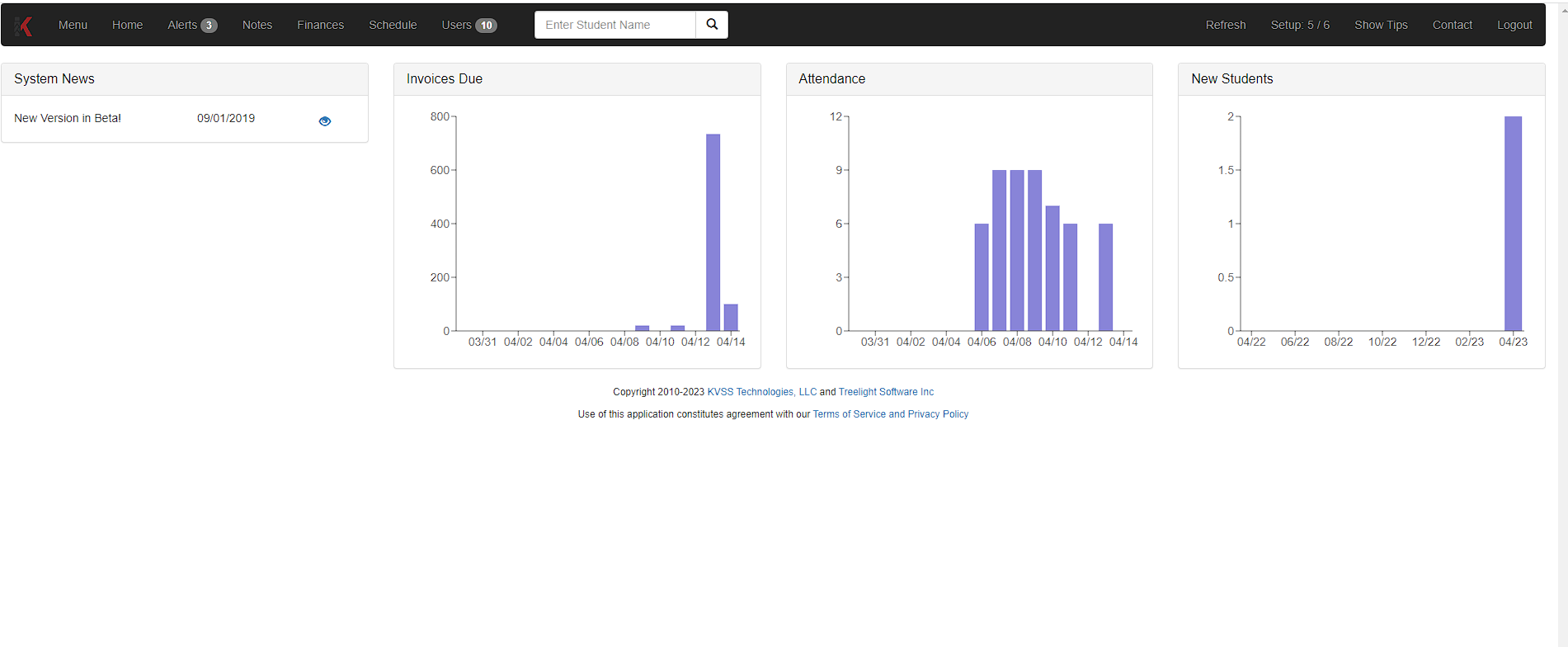This screenshot has height=647, width=1568.
Task: Toggle Show Tips option
Action: (1381, 25)
